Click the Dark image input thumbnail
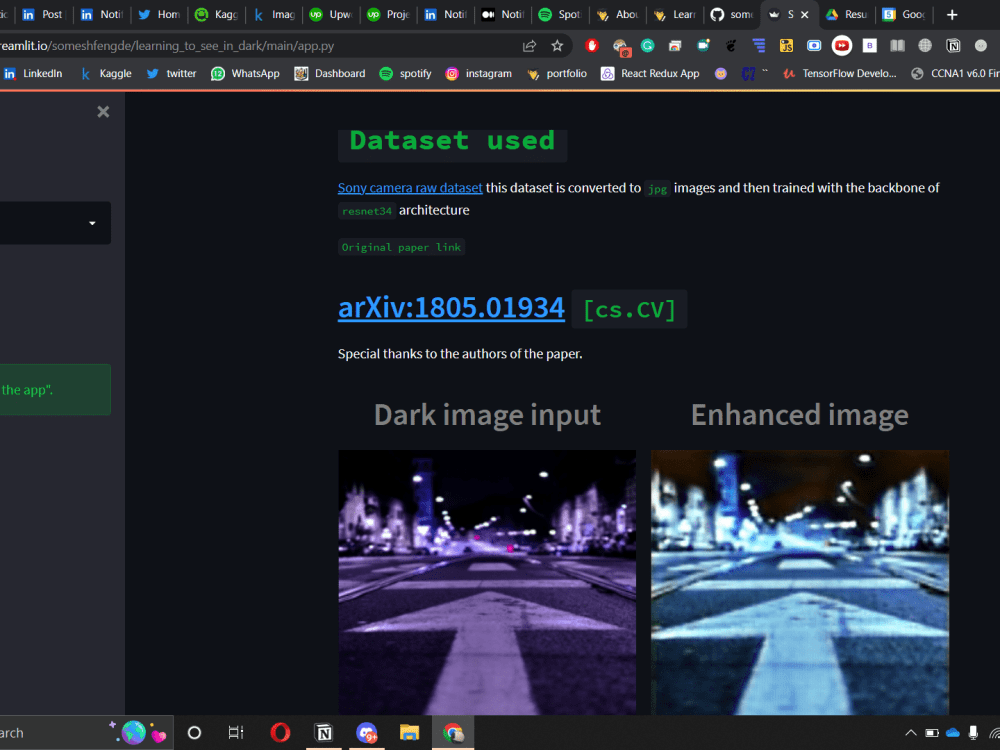Screen dimensions: 1000x750 (x=487, y=580)
